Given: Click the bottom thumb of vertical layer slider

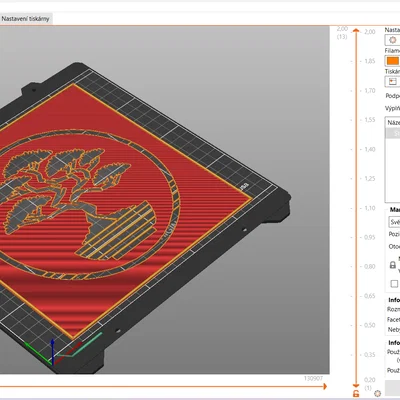Looking at the screenshot, I should coord(356,385).
